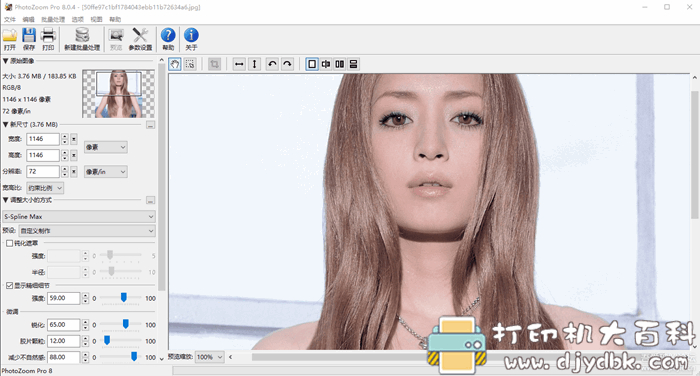
Task: Enable the 钝化遮罩 unsharp mask checkbox
Action: tap(9, 243)
